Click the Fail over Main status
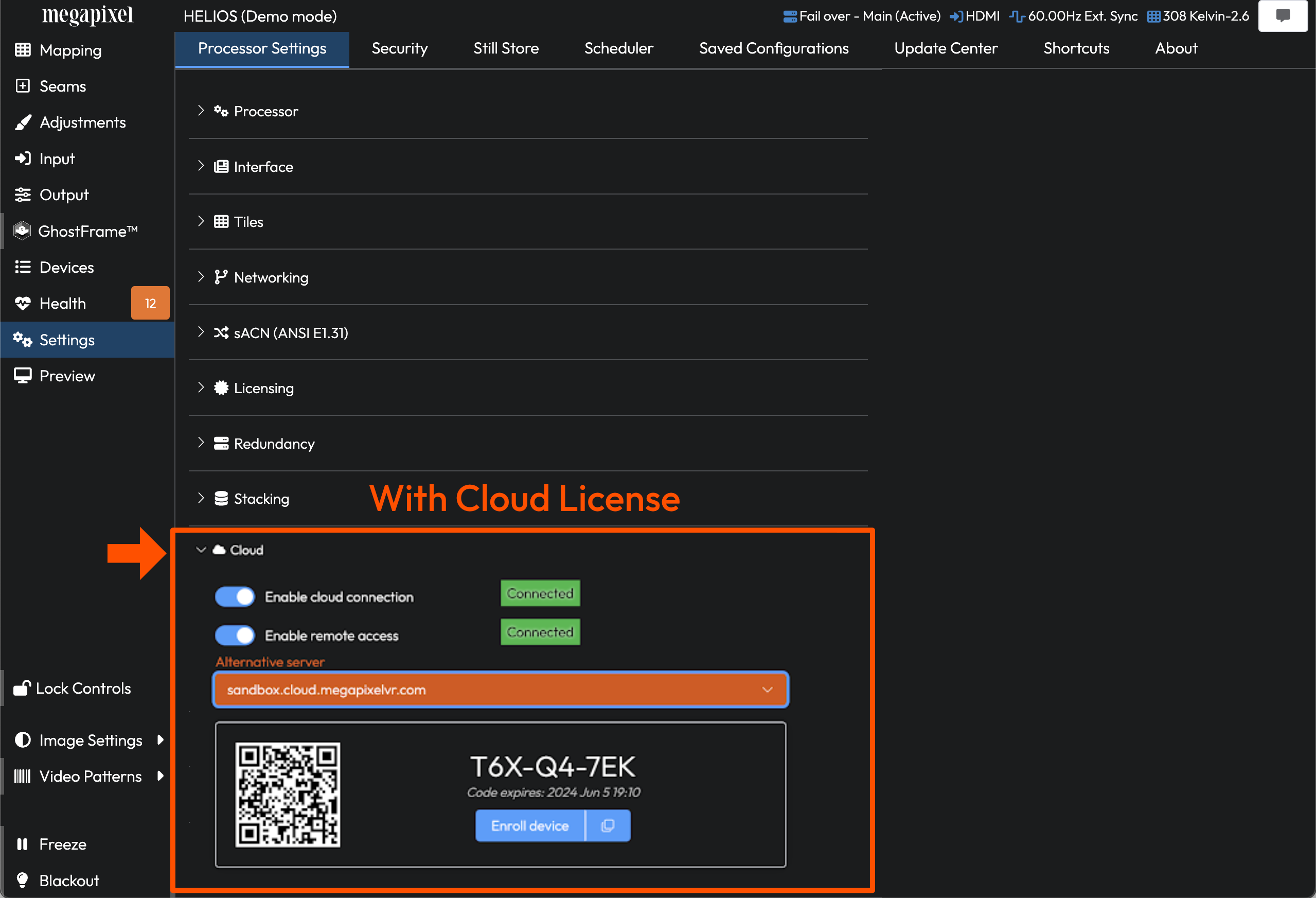1316x898 pixels. (x=862, y=16)
